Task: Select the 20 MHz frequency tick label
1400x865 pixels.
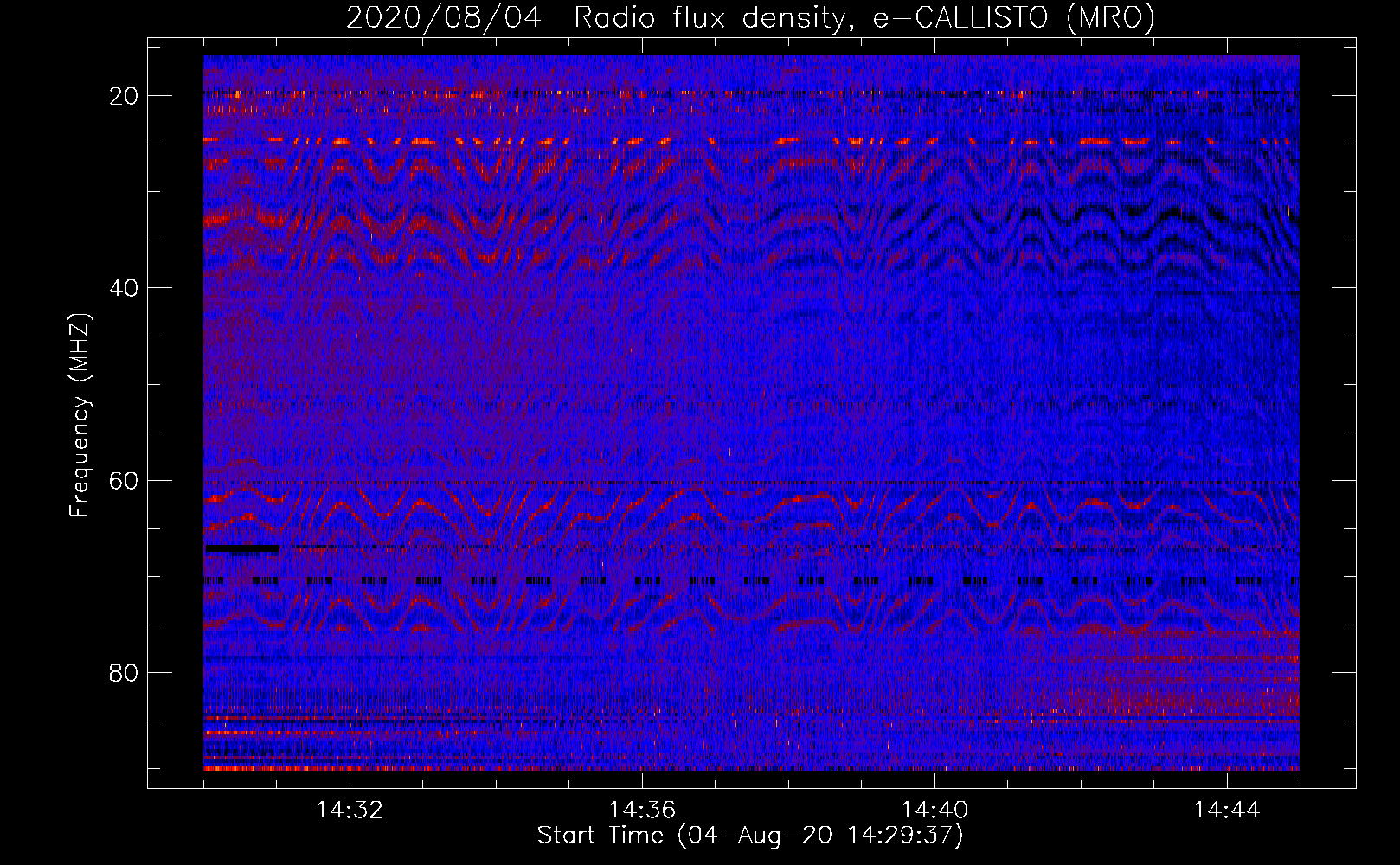Action: (x=124, y=95)
